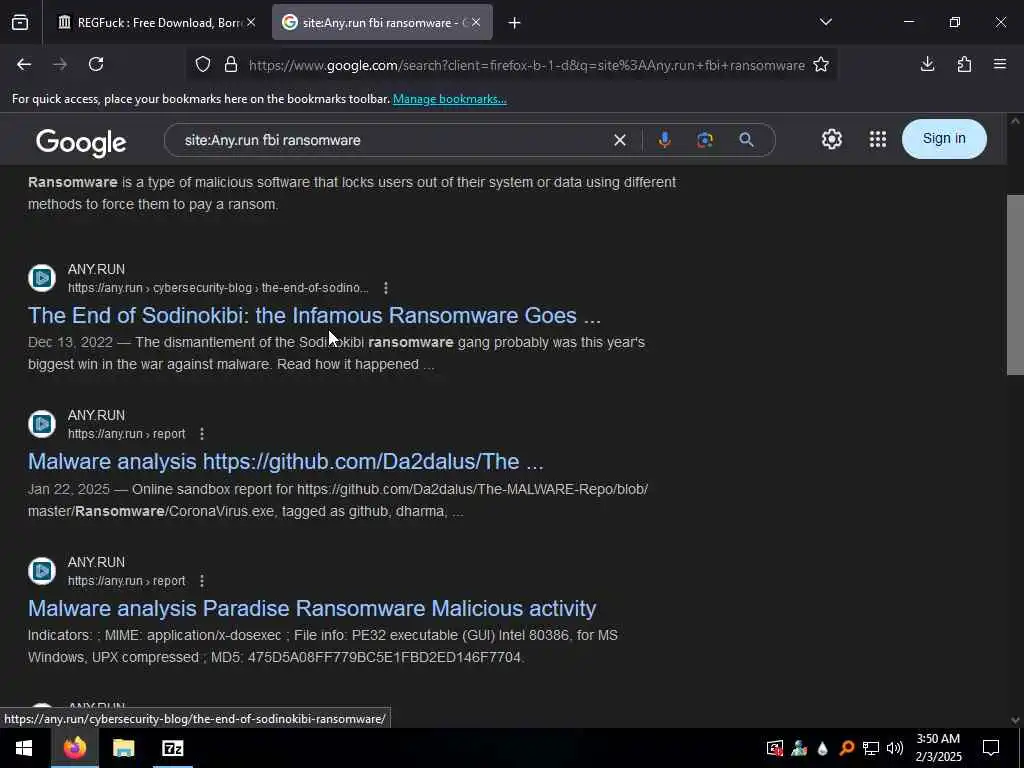This screenshot has width=1024, height=768.
Task: Click the orange magnifier tray icon
Action: pos(847,748)
